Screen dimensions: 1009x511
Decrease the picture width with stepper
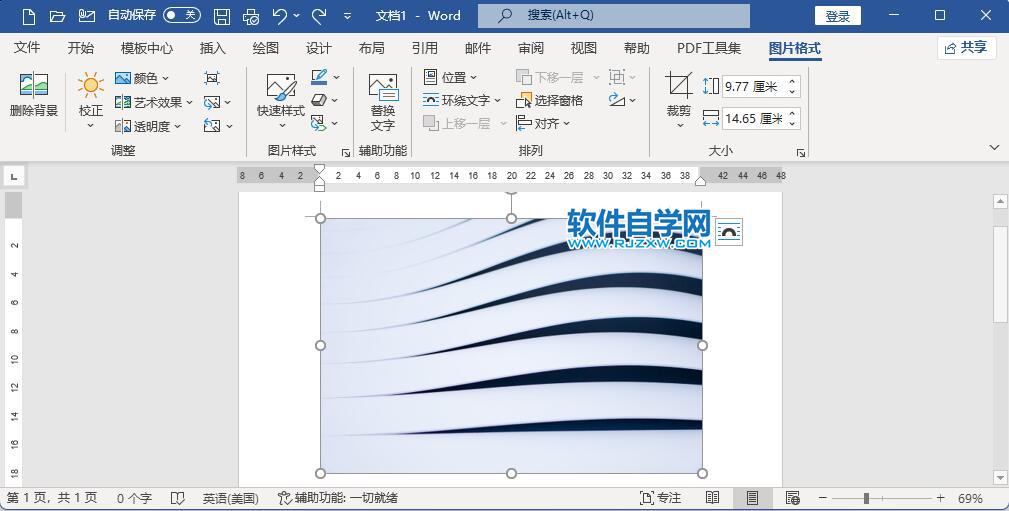[793, 124]
